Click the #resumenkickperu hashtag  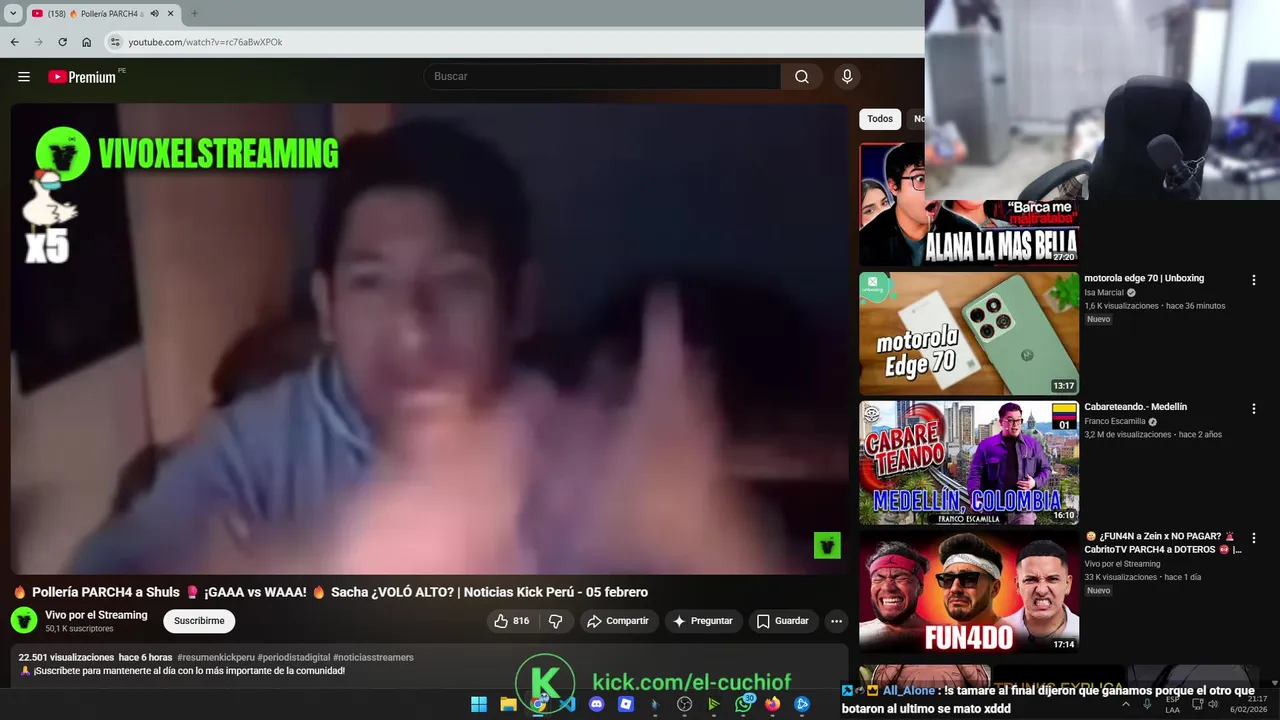pyautogui.click(x=216, y=657)
